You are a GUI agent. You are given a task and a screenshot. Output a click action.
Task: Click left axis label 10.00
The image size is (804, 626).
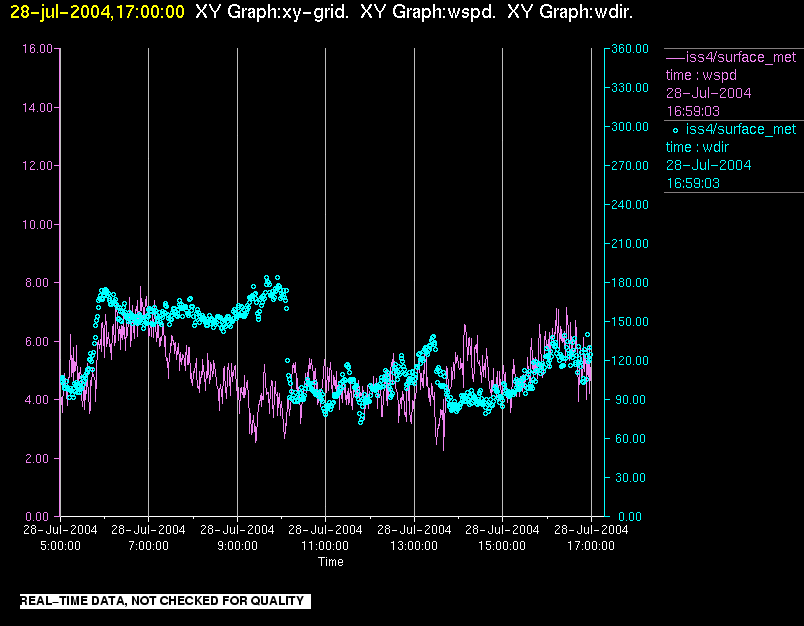(37, 225)
